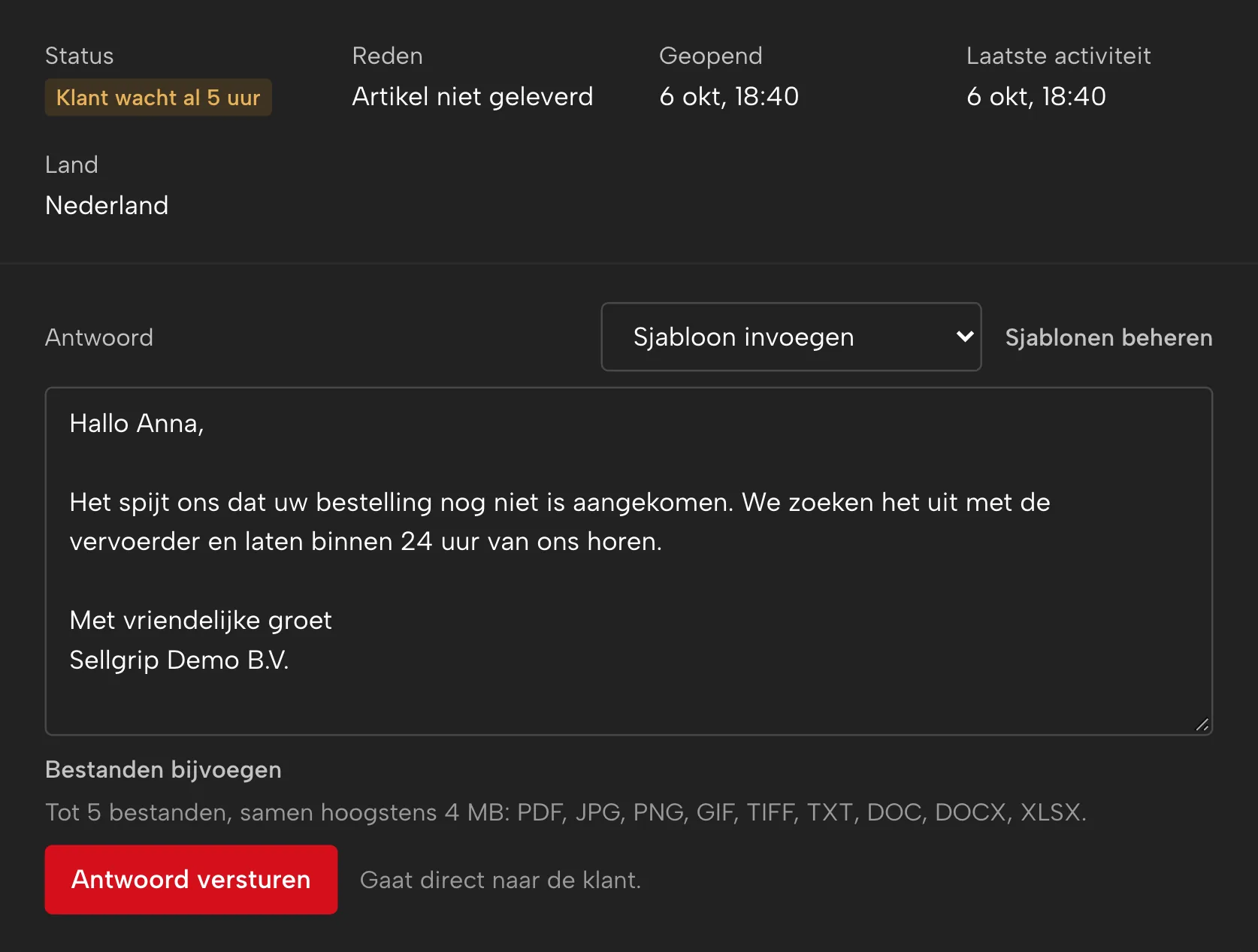Click the Status label

pyautogui.click(x=79, y=56)
